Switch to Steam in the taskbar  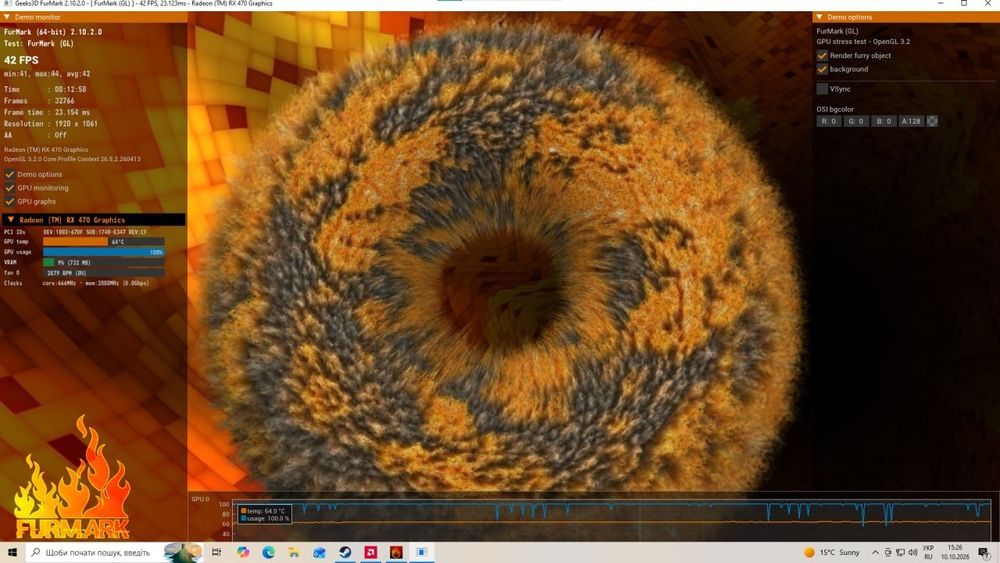[345, 552]
